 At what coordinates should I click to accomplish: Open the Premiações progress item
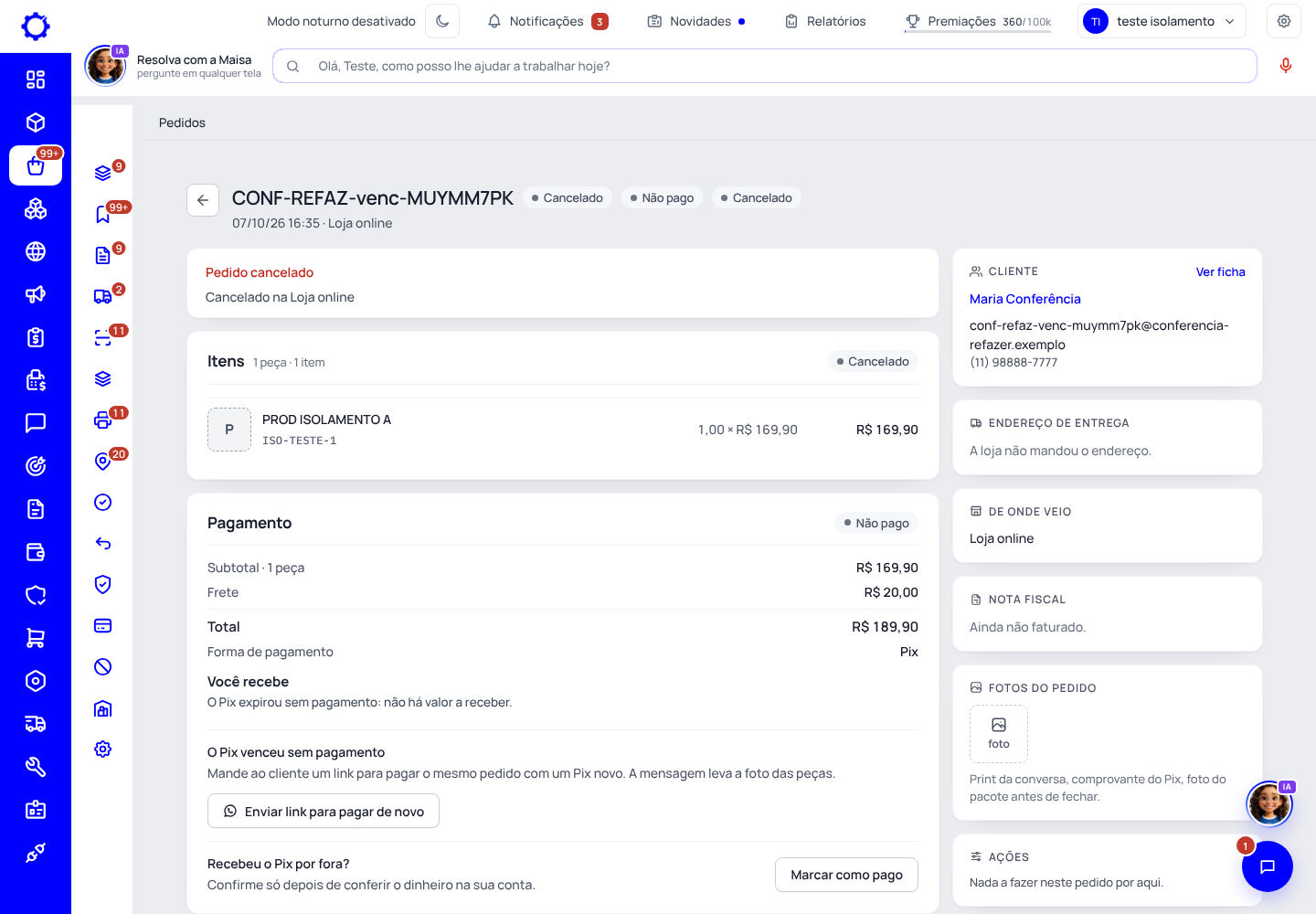(978, 21)
